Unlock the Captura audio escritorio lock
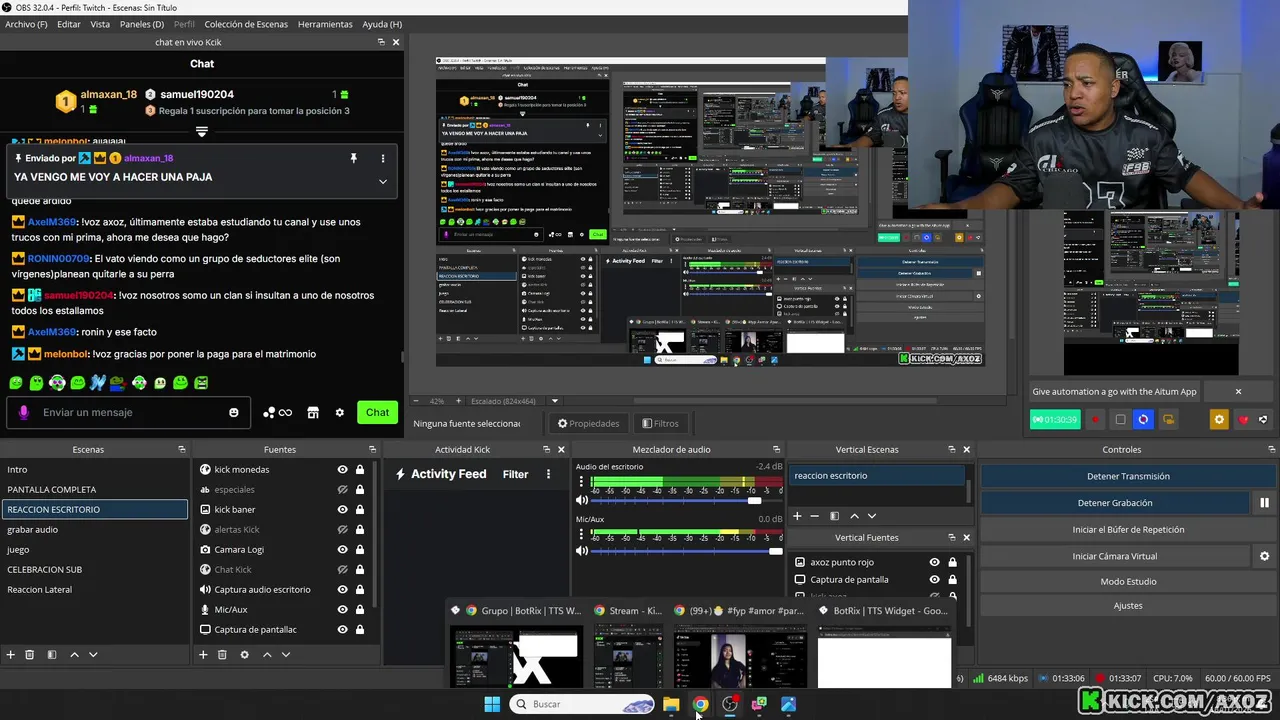This screenshot has height=720, width=1280. [x=360, y=590]
